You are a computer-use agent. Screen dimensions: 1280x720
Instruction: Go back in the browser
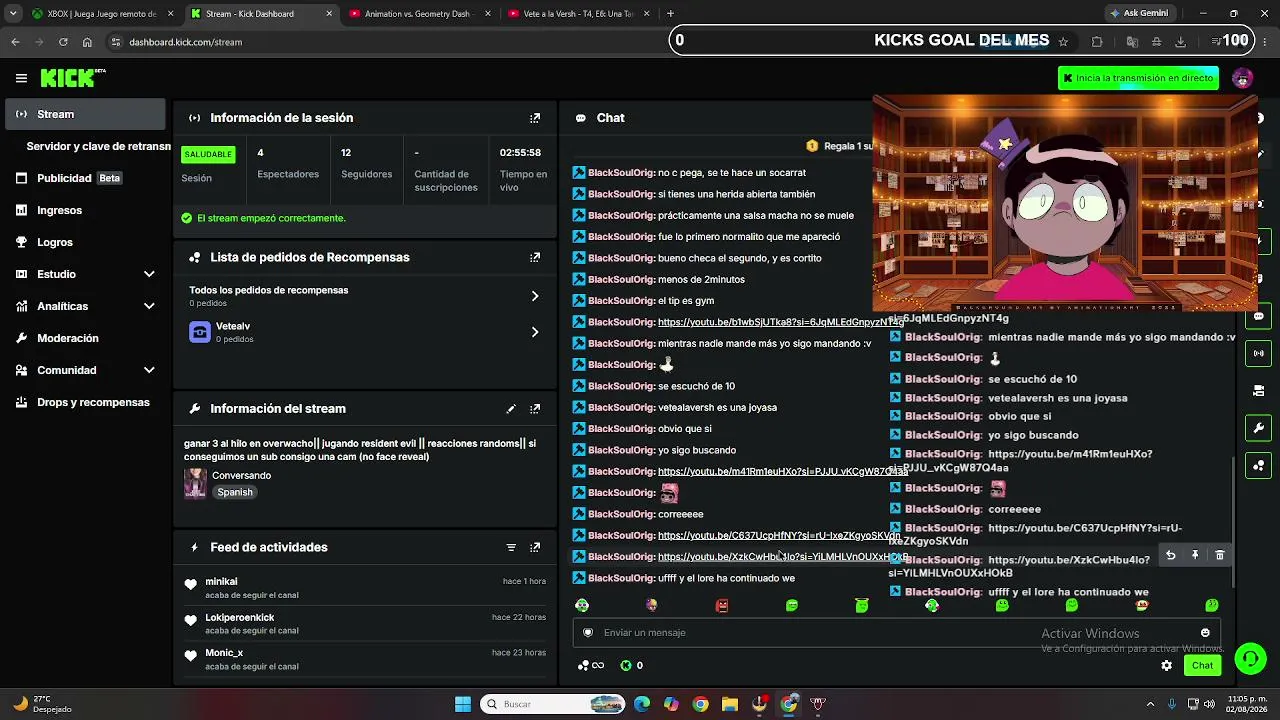click(15, 42)
